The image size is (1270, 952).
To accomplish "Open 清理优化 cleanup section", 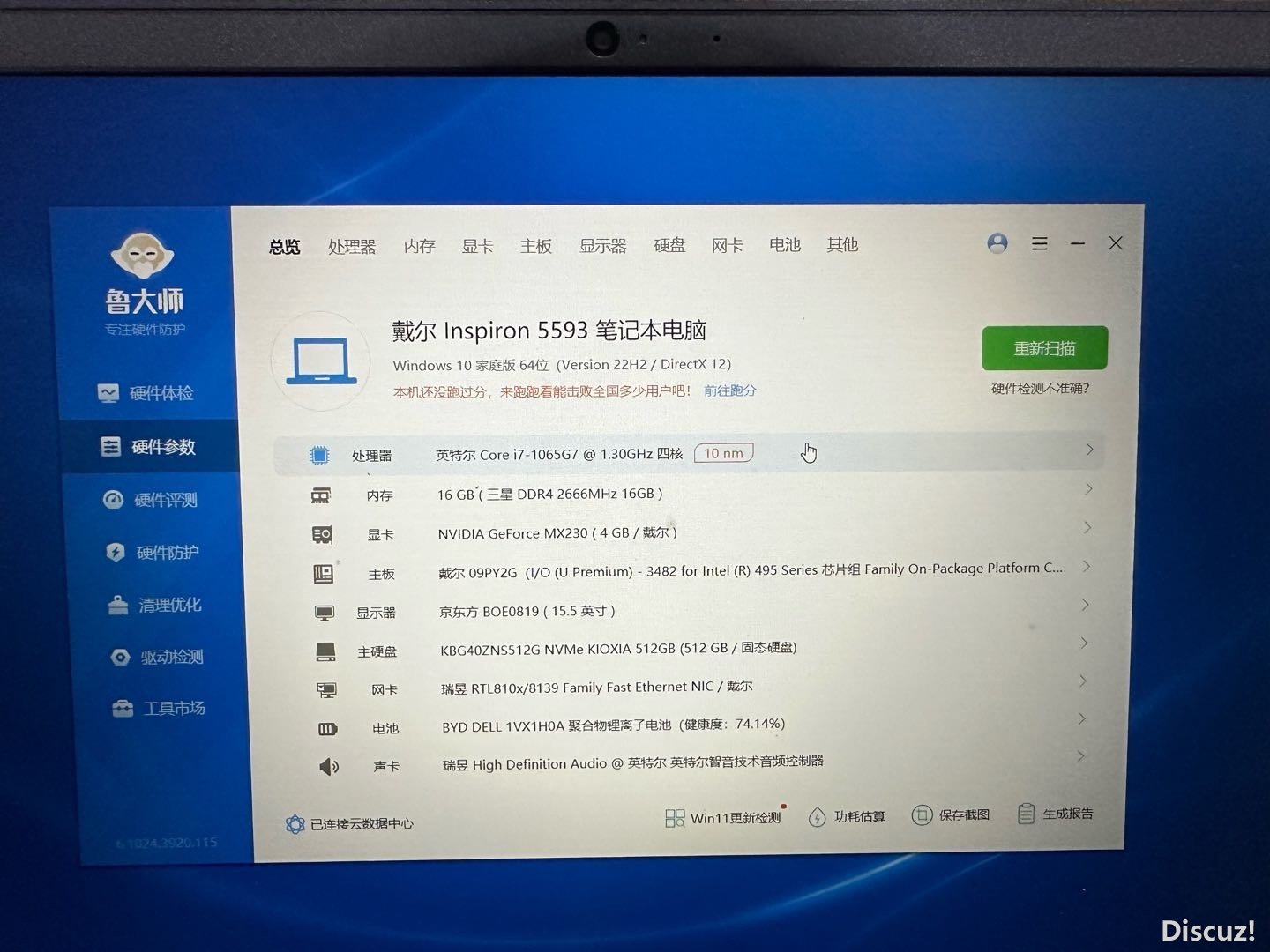I will point(154,606).
